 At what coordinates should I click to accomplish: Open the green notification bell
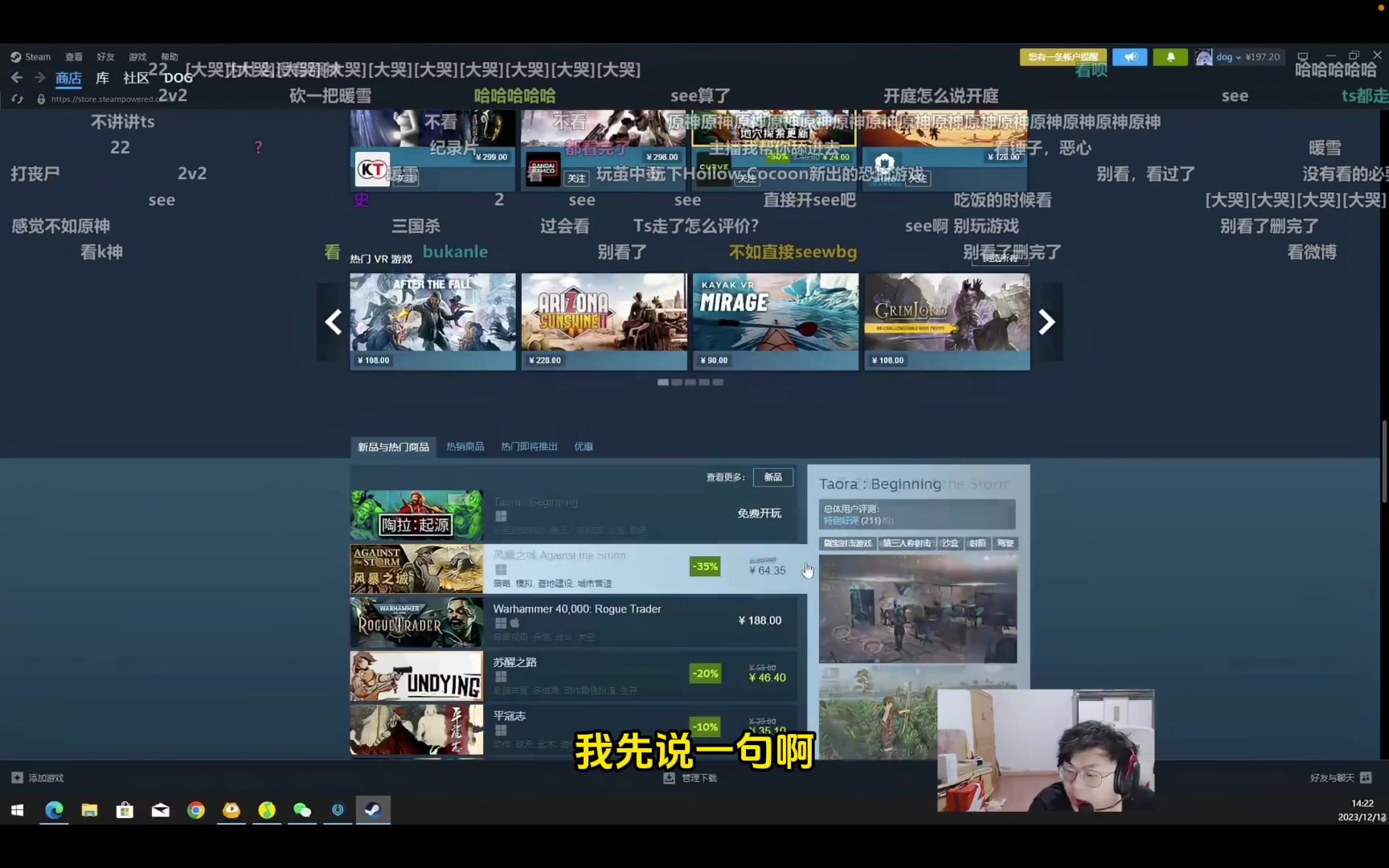(1170, 57)
